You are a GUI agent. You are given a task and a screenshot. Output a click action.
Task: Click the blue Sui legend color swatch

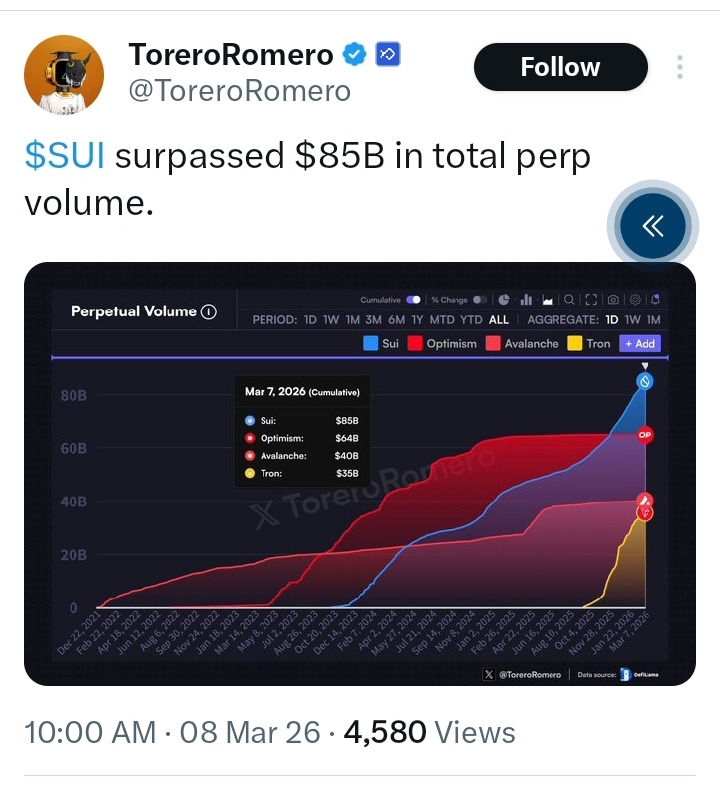(370, 343)
